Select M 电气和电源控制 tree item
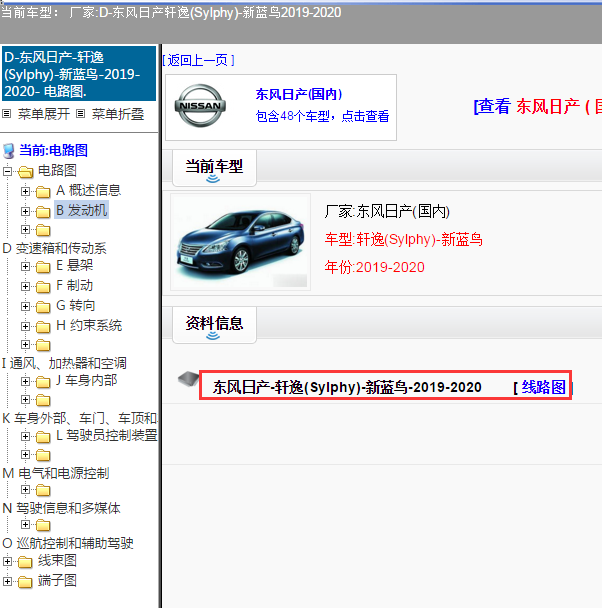 coord(56,473)
